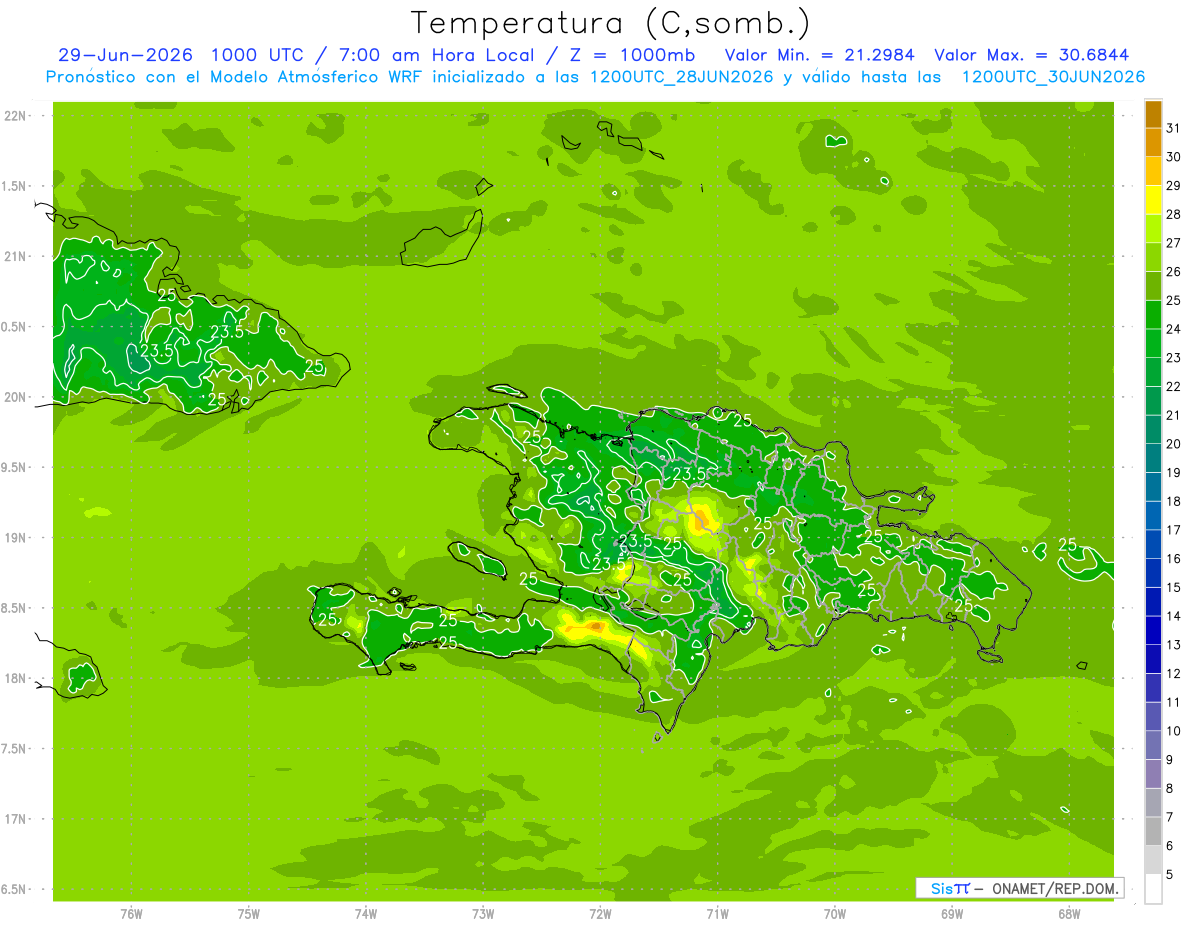The width and height of the screenshot is (1200, 927).
Task: Click the "18N" latitude axis label
Action: tap(17, 678)
